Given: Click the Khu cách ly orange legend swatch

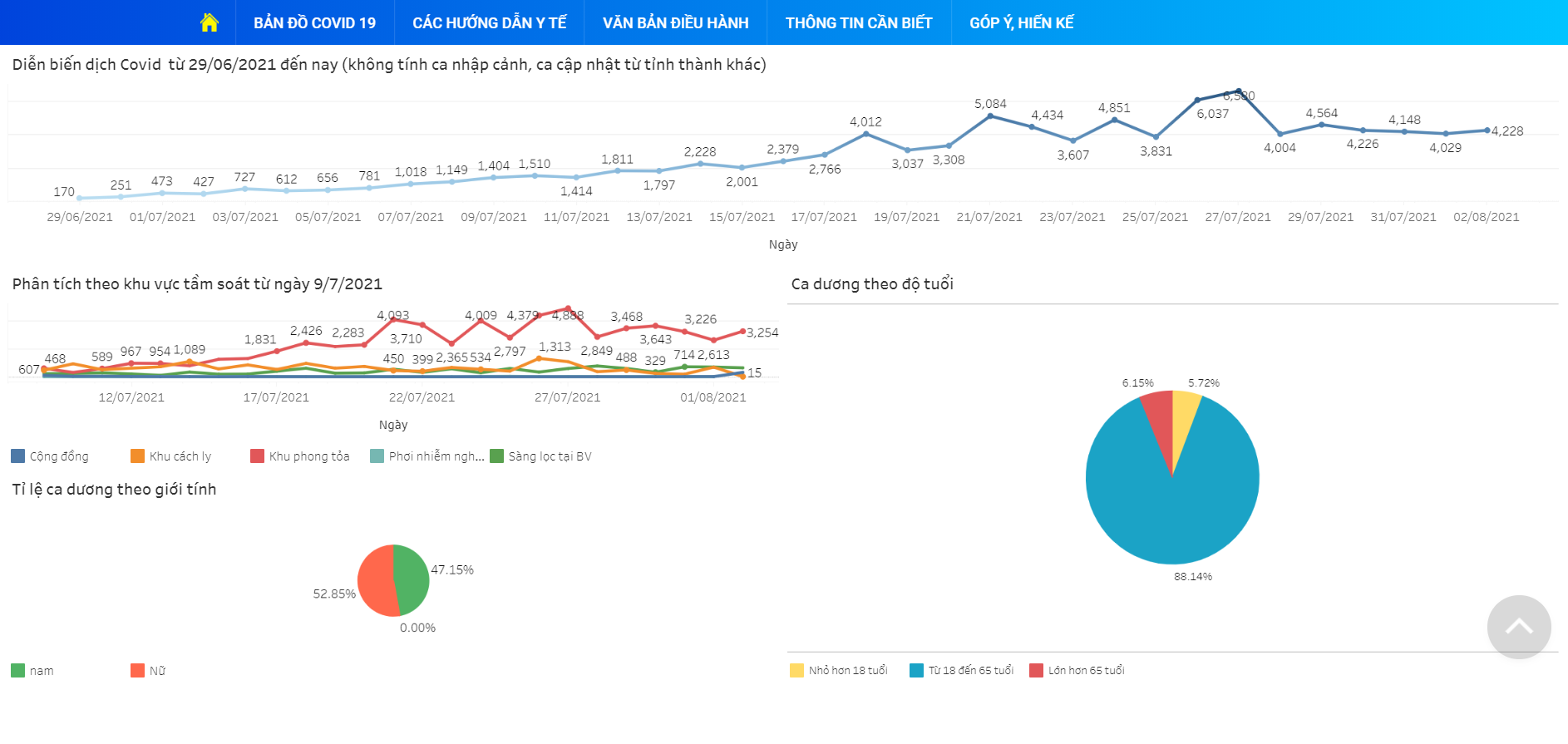Looking at the screenshot, I should (138, 456).
